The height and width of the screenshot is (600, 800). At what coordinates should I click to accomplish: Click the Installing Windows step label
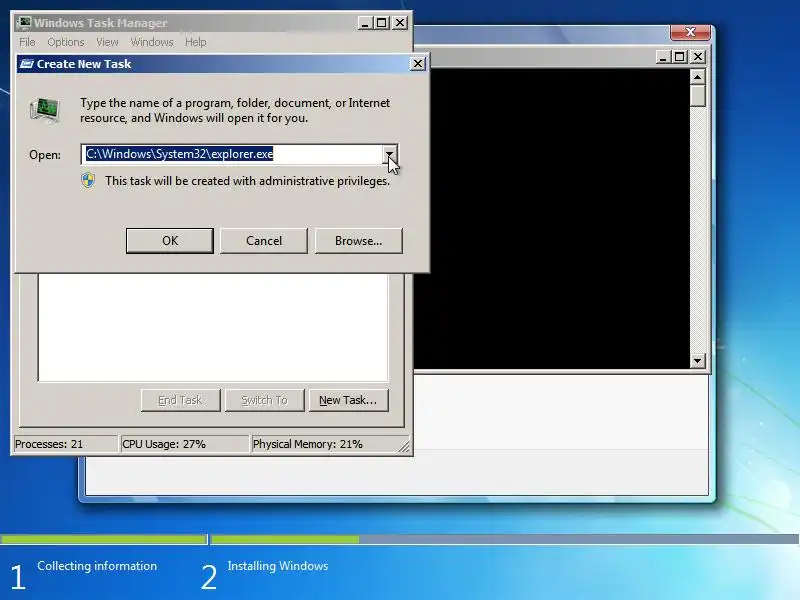(278, 566)
